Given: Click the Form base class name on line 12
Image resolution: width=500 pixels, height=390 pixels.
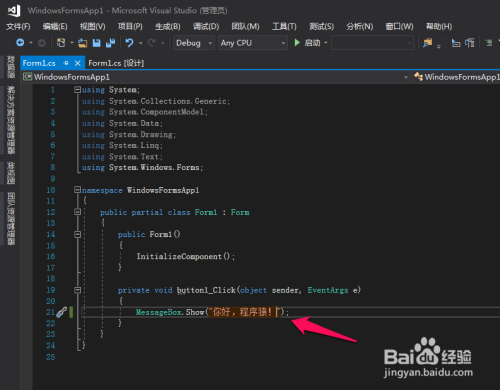Looking at the screenshot, I should point(240,212).
